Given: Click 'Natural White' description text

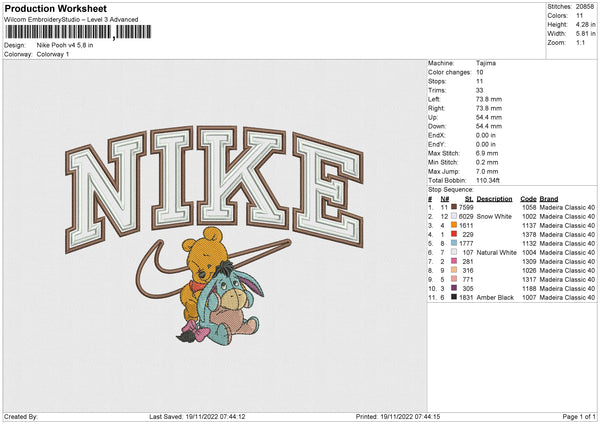Looking at the screenshot, I should (x=497, y=253).
